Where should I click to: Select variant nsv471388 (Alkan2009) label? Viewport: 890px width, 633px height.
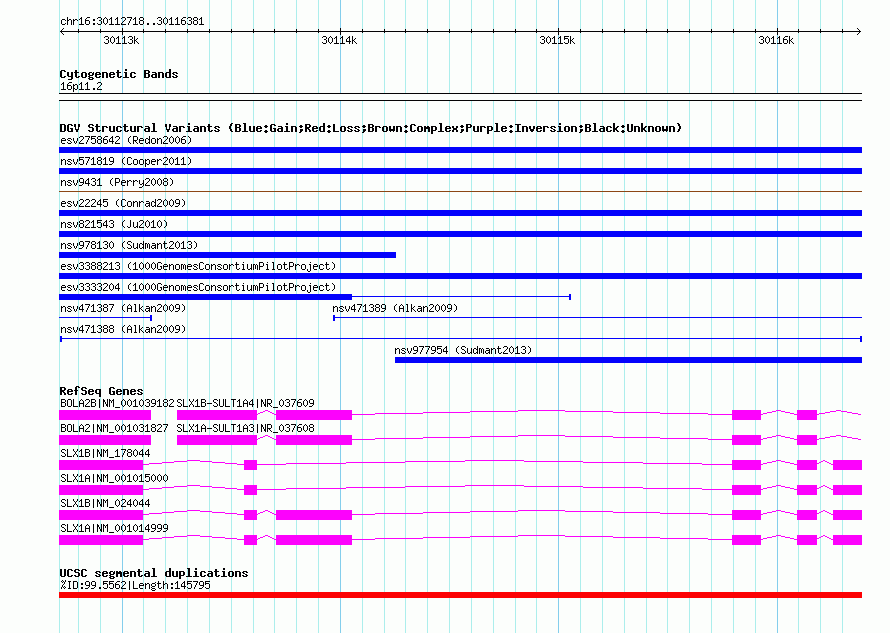tap(123, 329)
